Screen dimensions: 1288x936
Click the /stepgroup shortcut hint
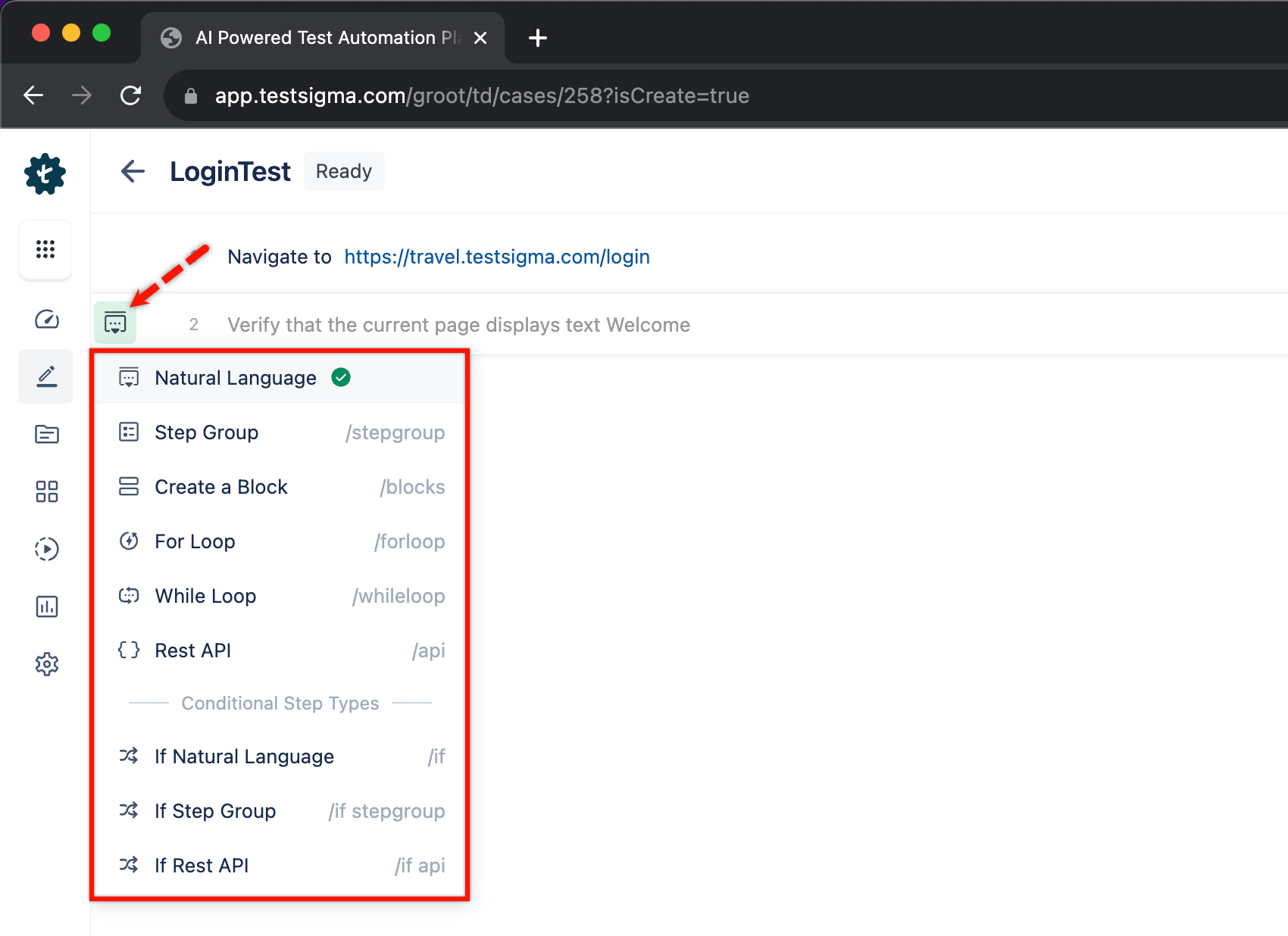pyautogui.click(x=395, y=432)
